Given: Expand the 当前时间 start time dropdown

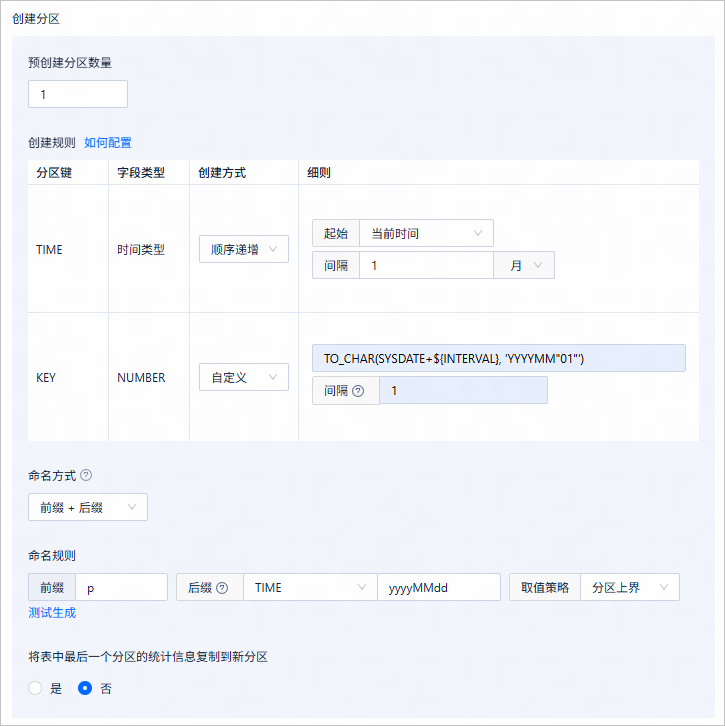Looking at the screenshot, I should click(x=426, y=233).
